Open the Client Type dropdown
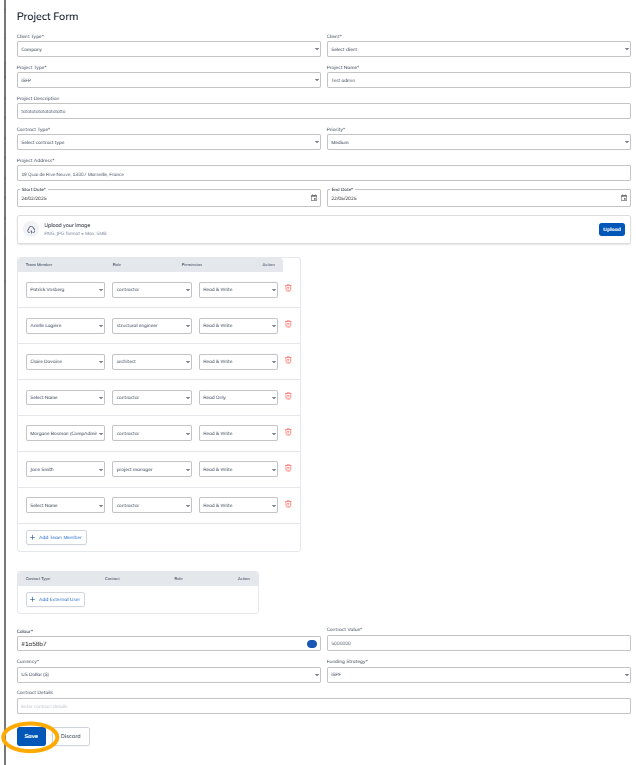This screenshot has height=765, width=636. [168, 48]
